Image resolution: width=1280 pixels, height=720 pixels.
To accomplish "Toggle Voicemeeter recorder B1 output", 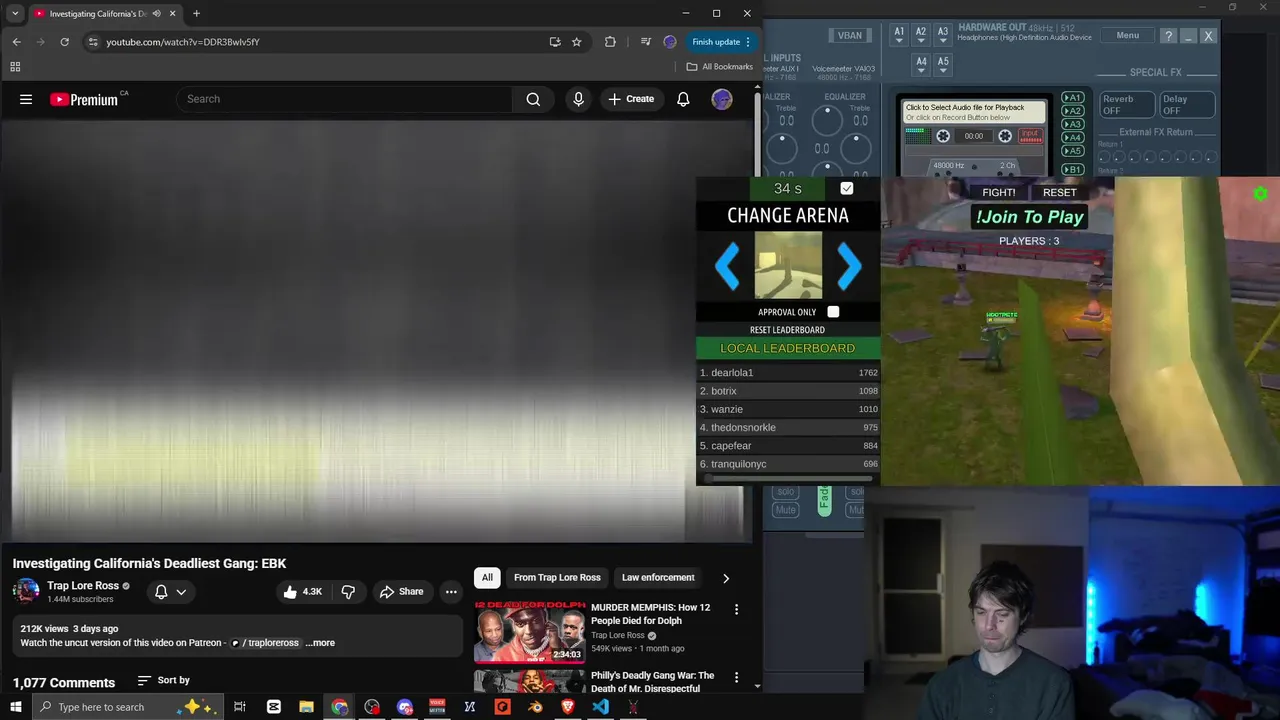I will point(1072,169).
